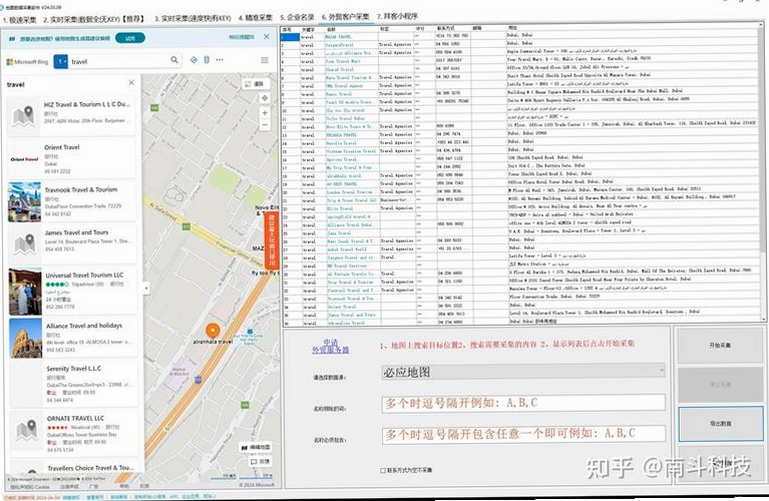Open the 2. 实时采集 (推荐) tab
This screenshot has height=501, width=769.
(x=94, y=20)
